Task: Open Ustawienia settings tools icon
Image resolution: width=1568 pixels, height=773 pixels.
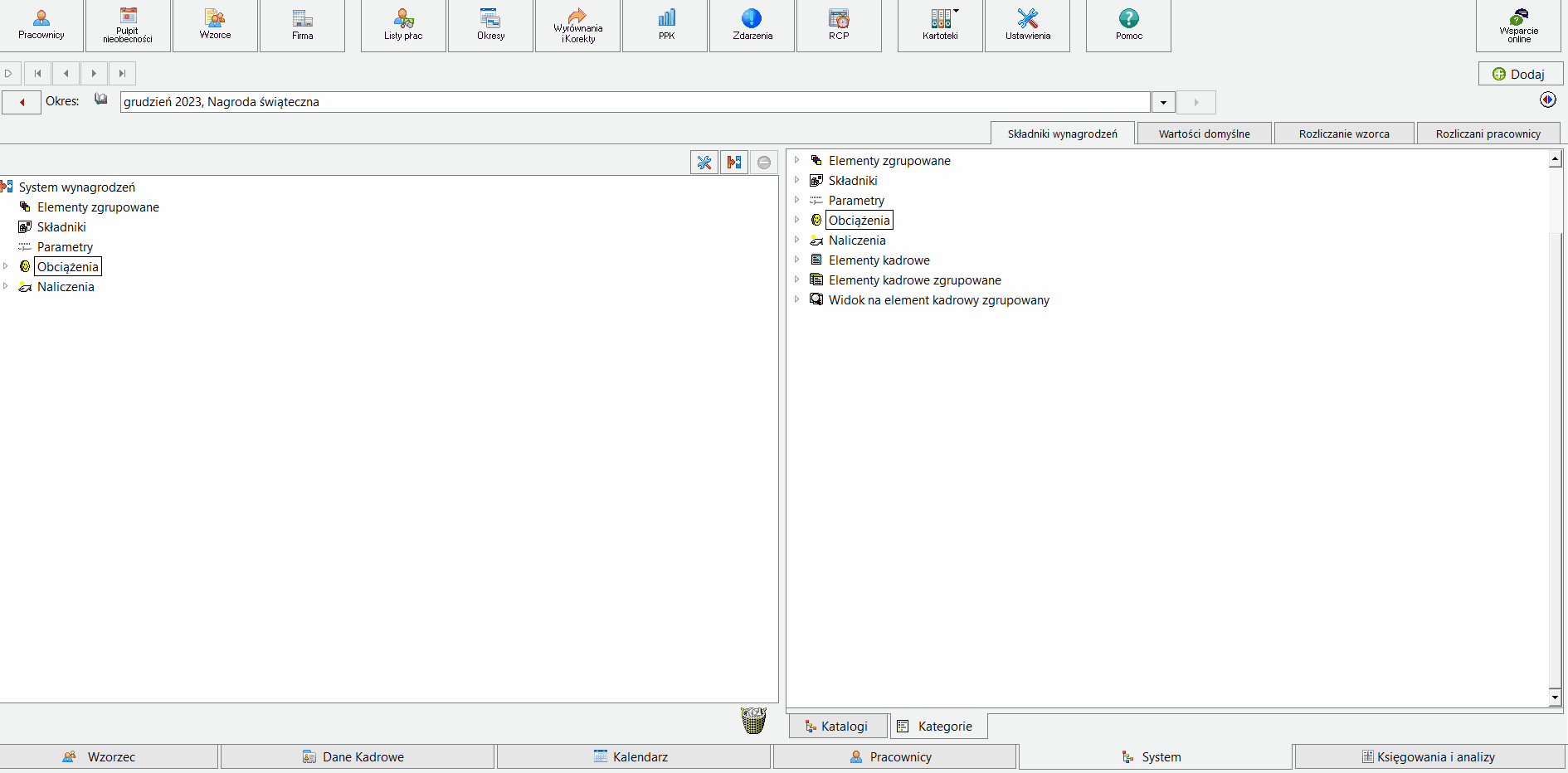Action: pyautogui.click(x=1027, y=25)
